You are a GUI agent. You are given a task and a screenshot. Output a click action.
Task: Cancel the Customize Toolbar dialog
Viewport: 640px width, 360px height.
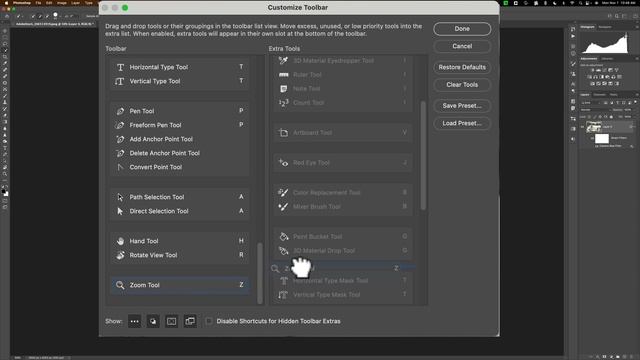point(462,46)
